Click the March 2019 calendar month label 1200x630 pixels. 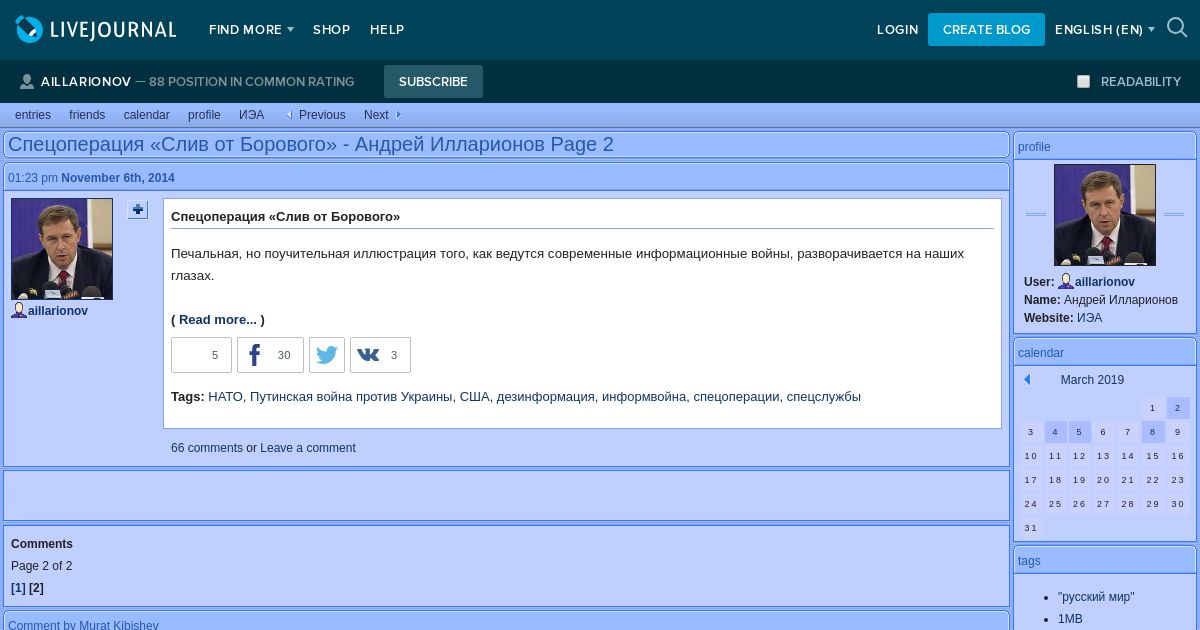tap(1092, 380)
